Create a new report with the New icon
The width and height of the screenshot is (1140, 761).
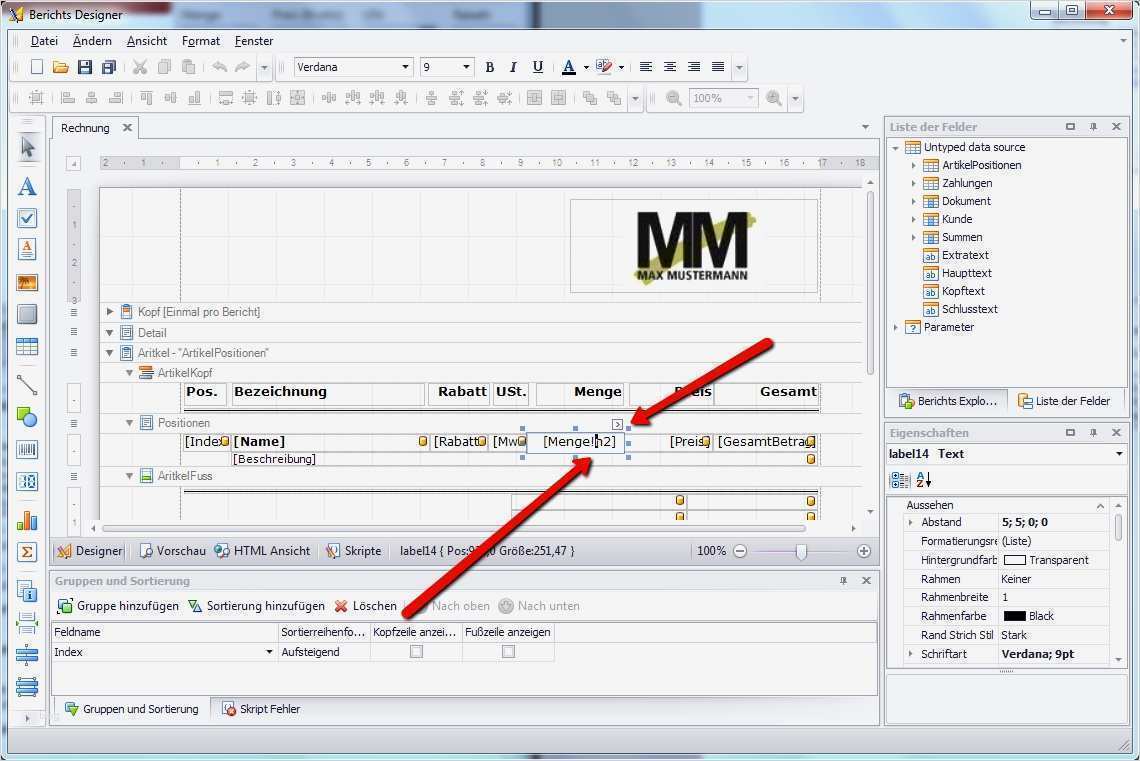click(x=36, y=67)
